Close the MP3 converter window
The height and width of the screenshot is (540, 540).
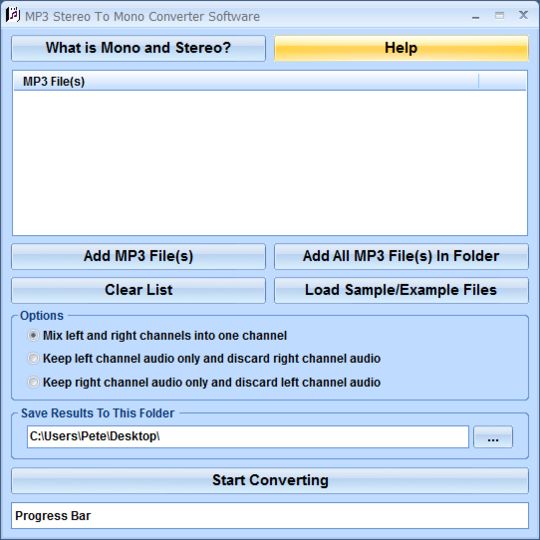click(x=523, y=15)
